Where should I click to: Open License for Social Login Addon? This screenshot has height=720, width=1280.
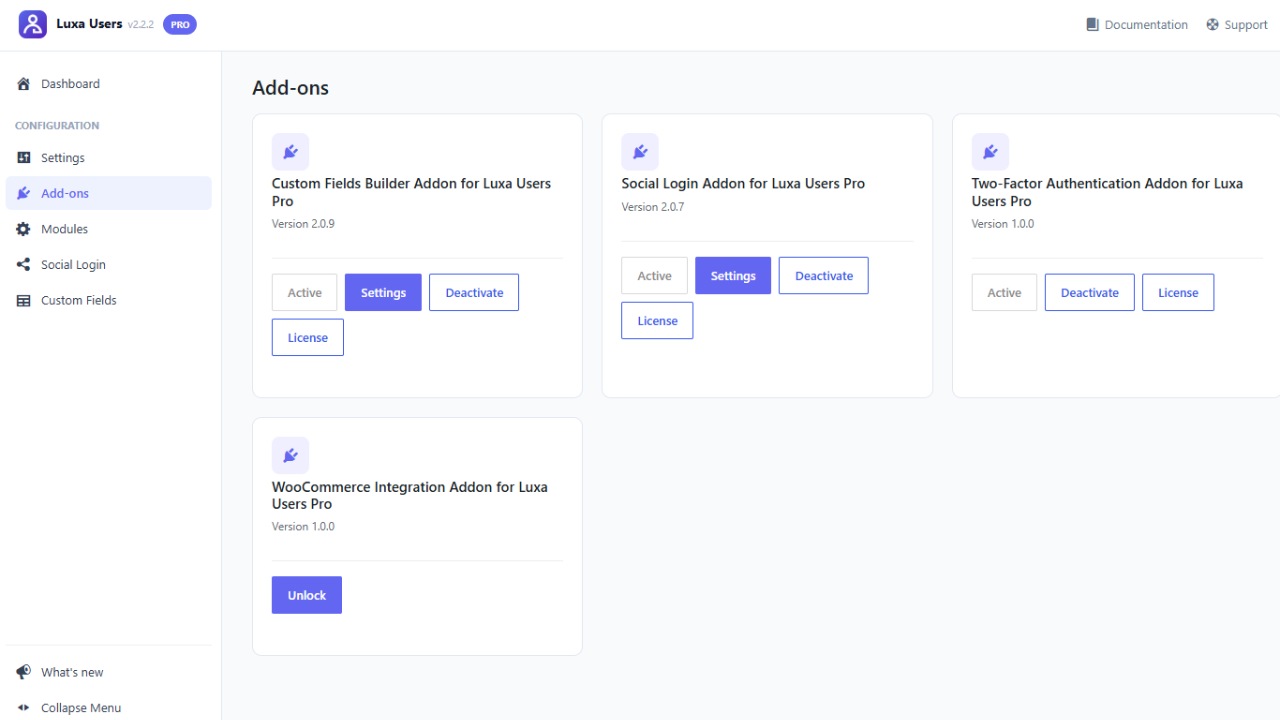(657, 321)
